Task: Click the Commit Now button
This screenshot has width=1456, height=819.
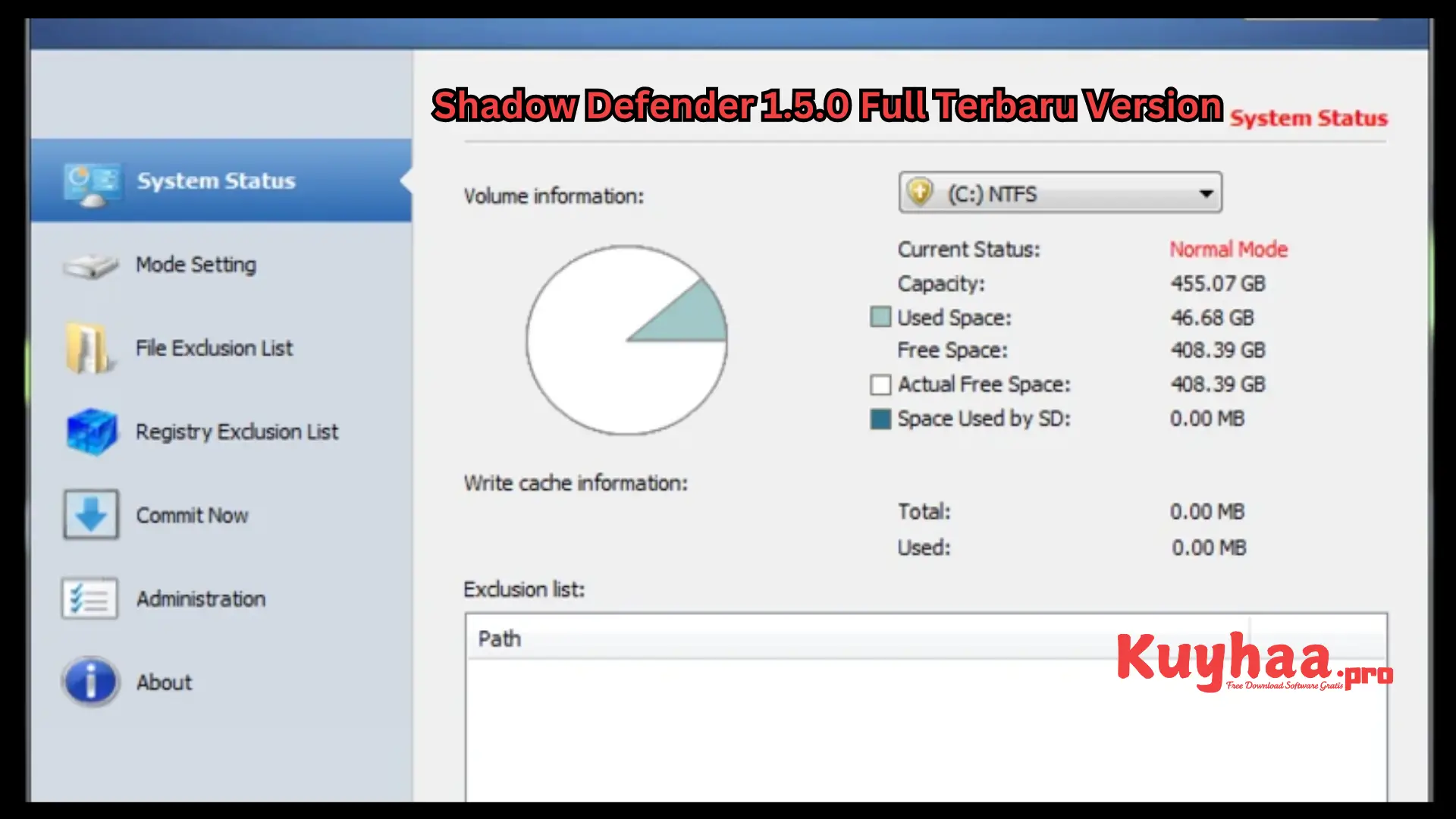Action: (192, 514)
